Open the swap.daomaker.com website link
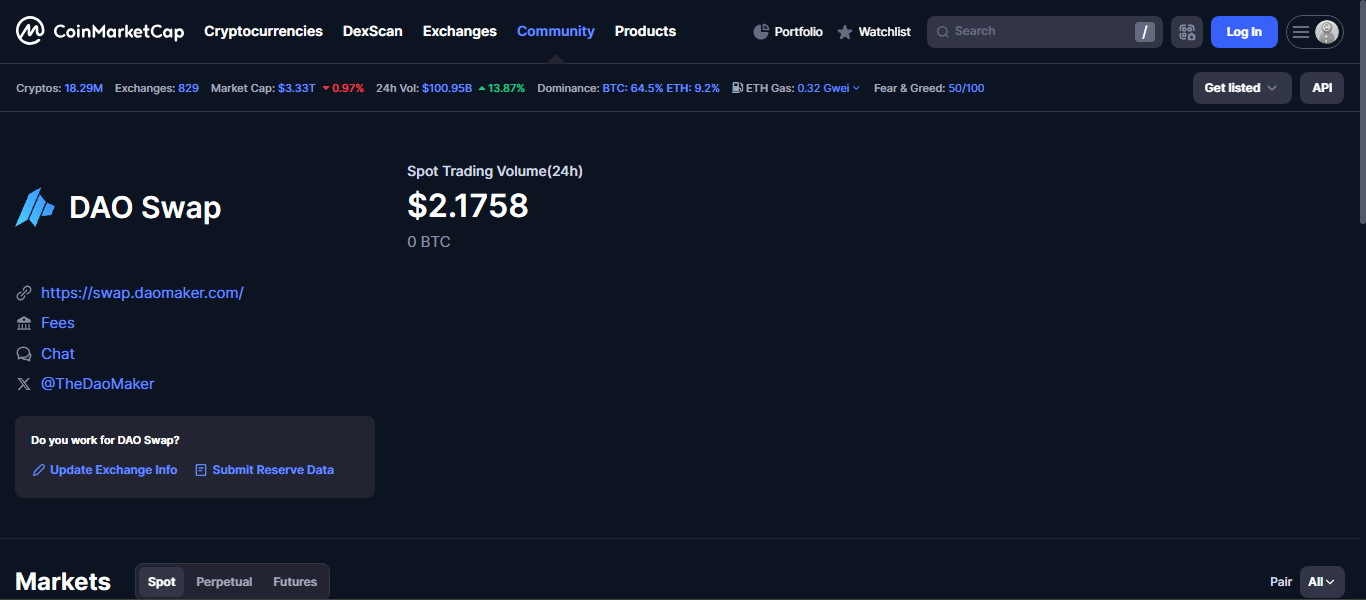This screenshot has height=600, width=1366. tap(142, 293)
